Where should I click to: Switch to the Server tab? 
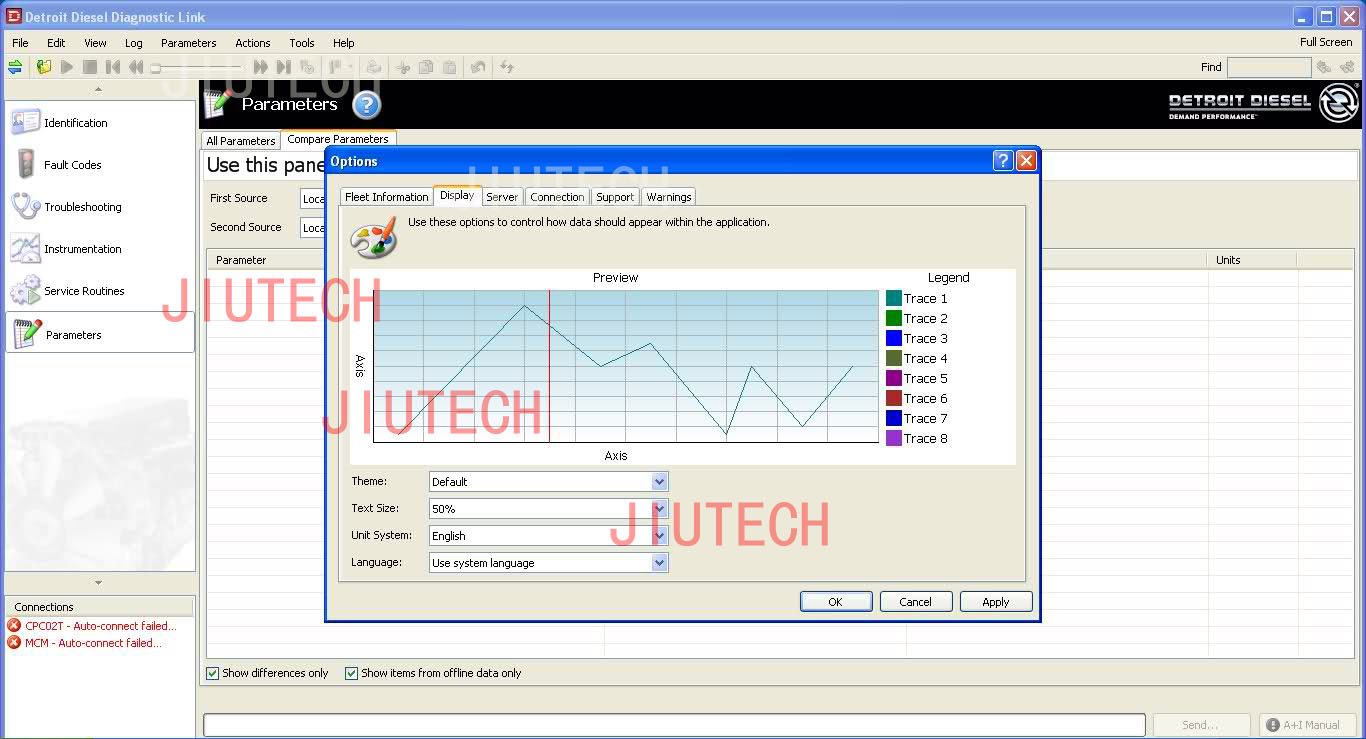502,197
